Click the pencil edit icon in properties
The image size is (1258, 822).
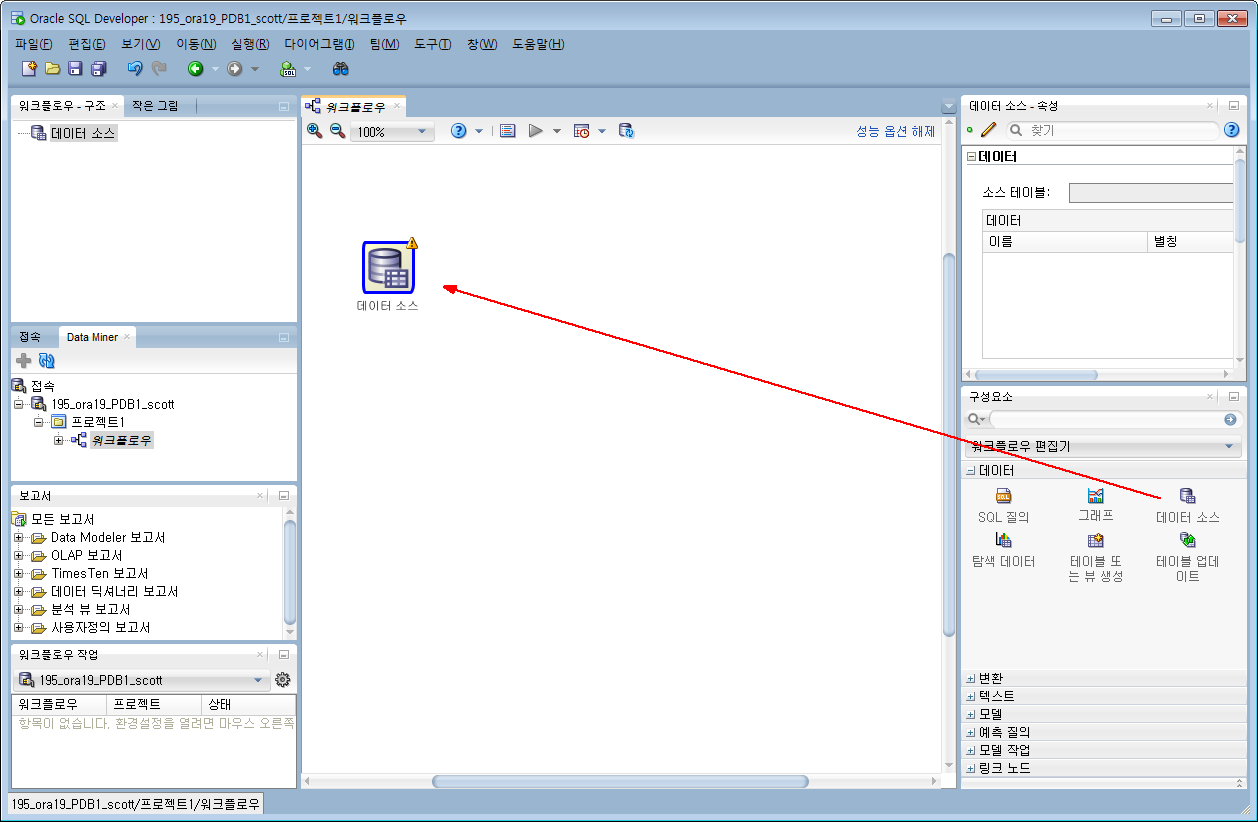(989, 130)
